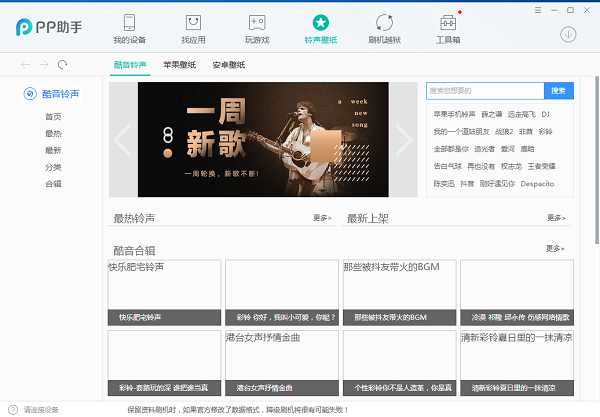The image size is (600, 417).
Task: Click the 酷音铃声 sidebar circle icon
Action: click(x=30, y=94)
